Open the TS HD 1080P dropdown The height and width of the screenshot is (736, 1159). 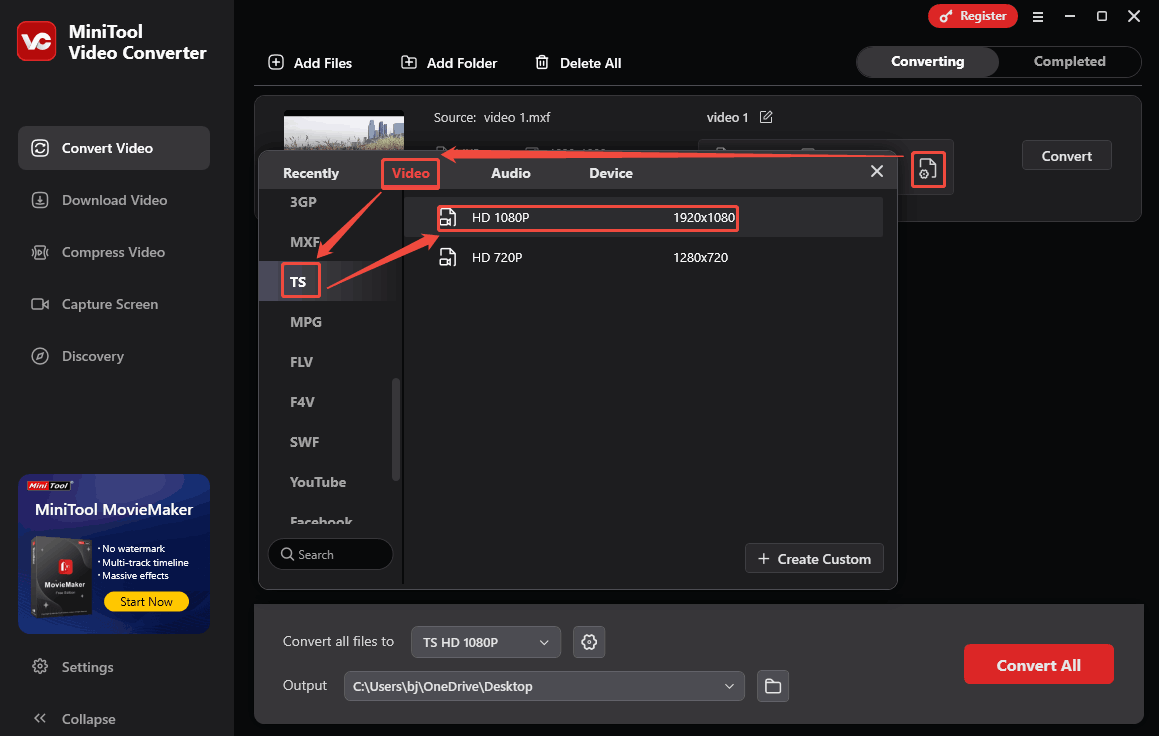pos(486,642)
